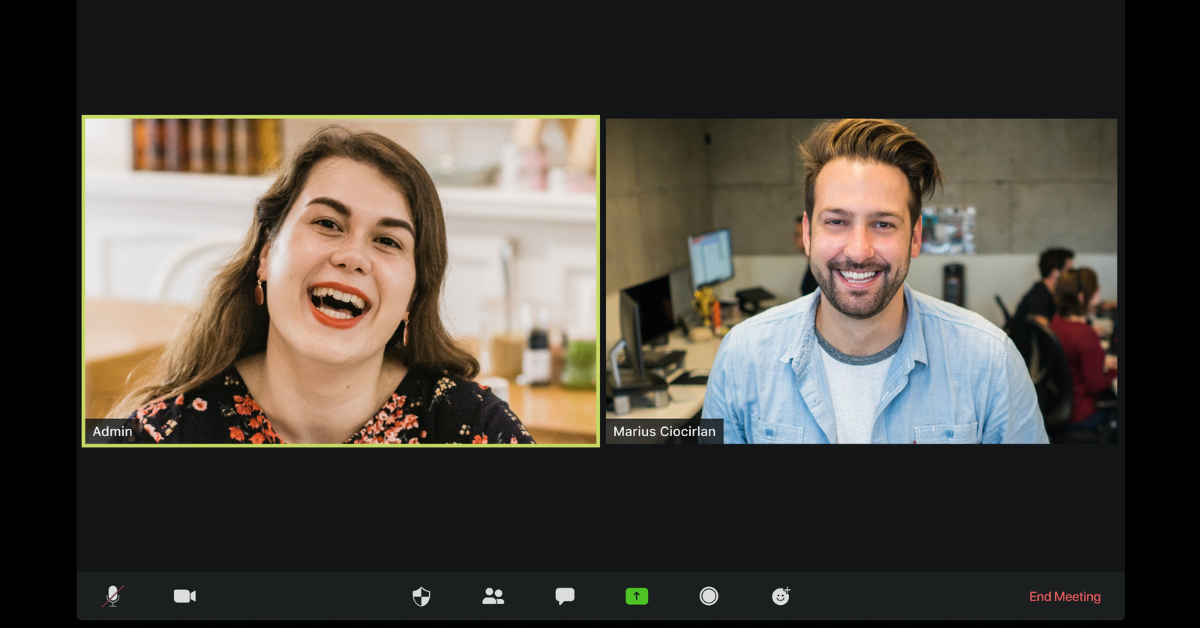Start screen sharing with the green arrow
Screen dimensions: 1200x628
point(637,596)
